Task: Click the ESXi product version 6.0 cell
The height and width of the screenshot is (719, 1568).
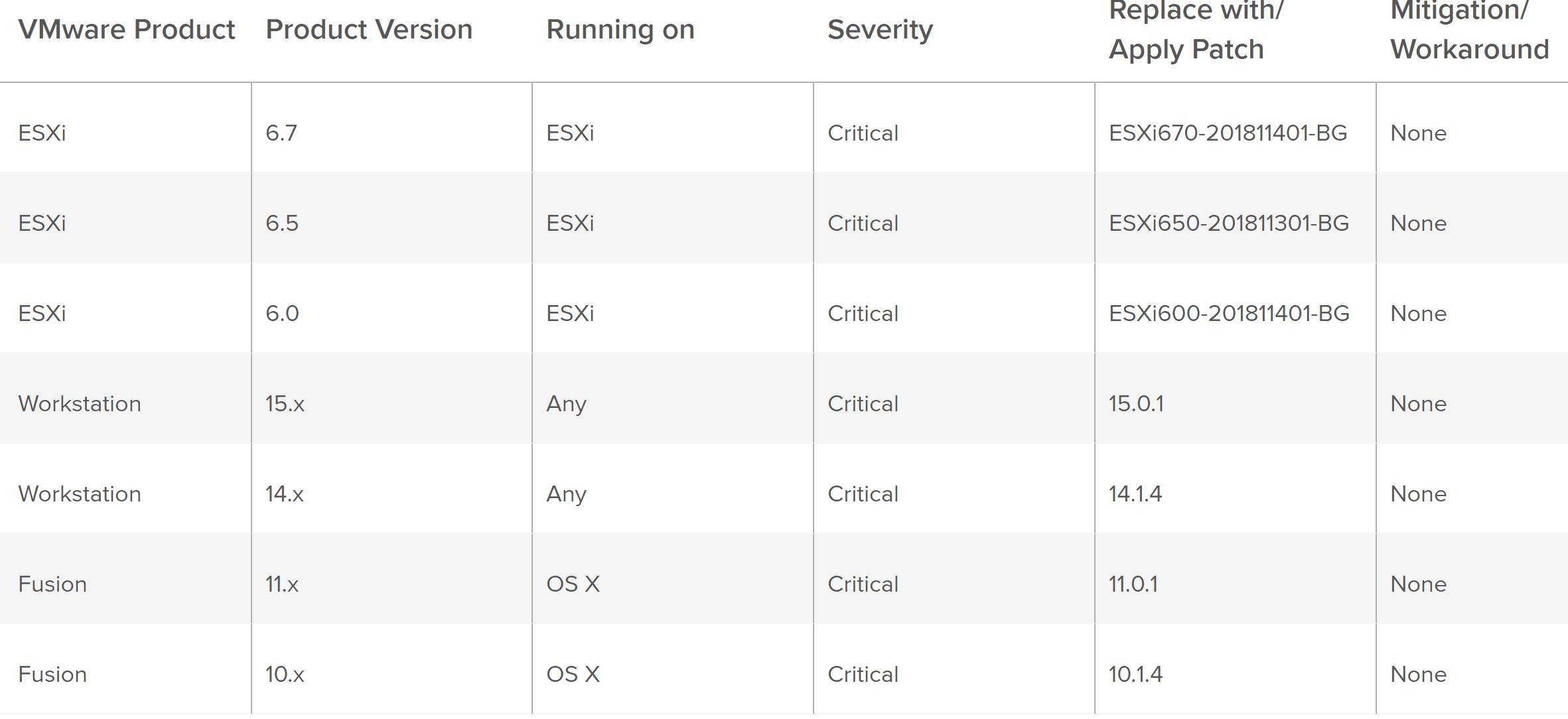Action: point(282,314)
